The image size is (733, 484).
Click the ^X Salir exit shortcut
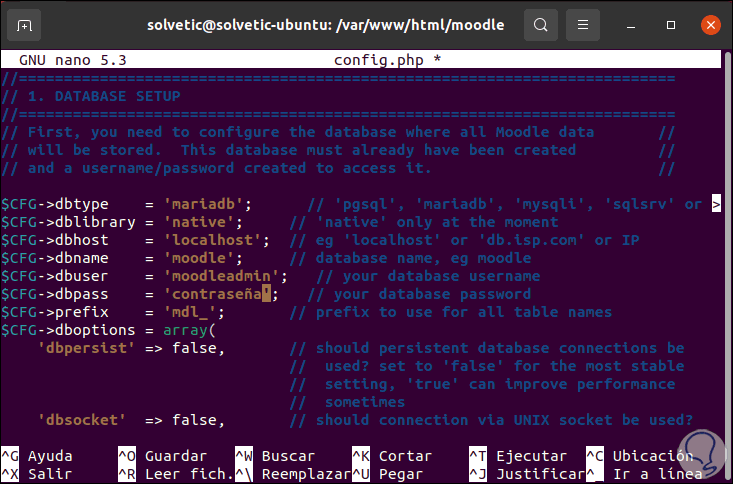[38, 473]
